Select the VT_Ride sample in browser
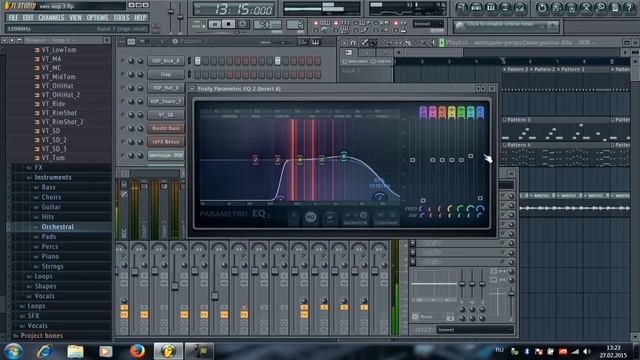This screenshot has width=640, height=360. tap(53, 104)
